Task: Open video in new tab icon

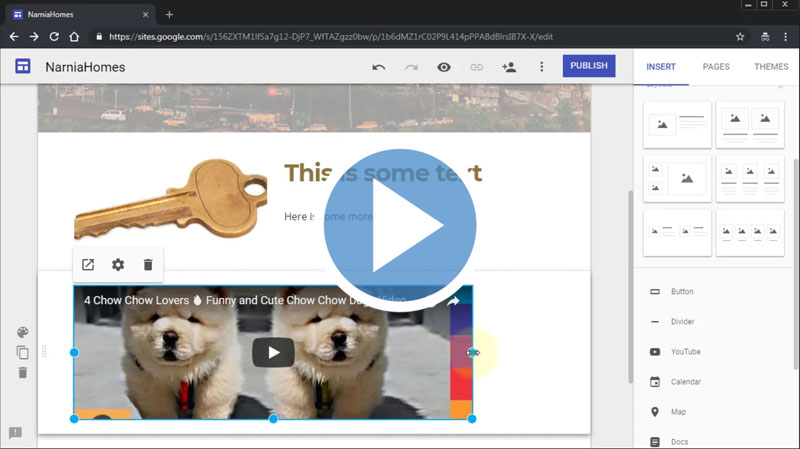Action: [x=88, y=265]
